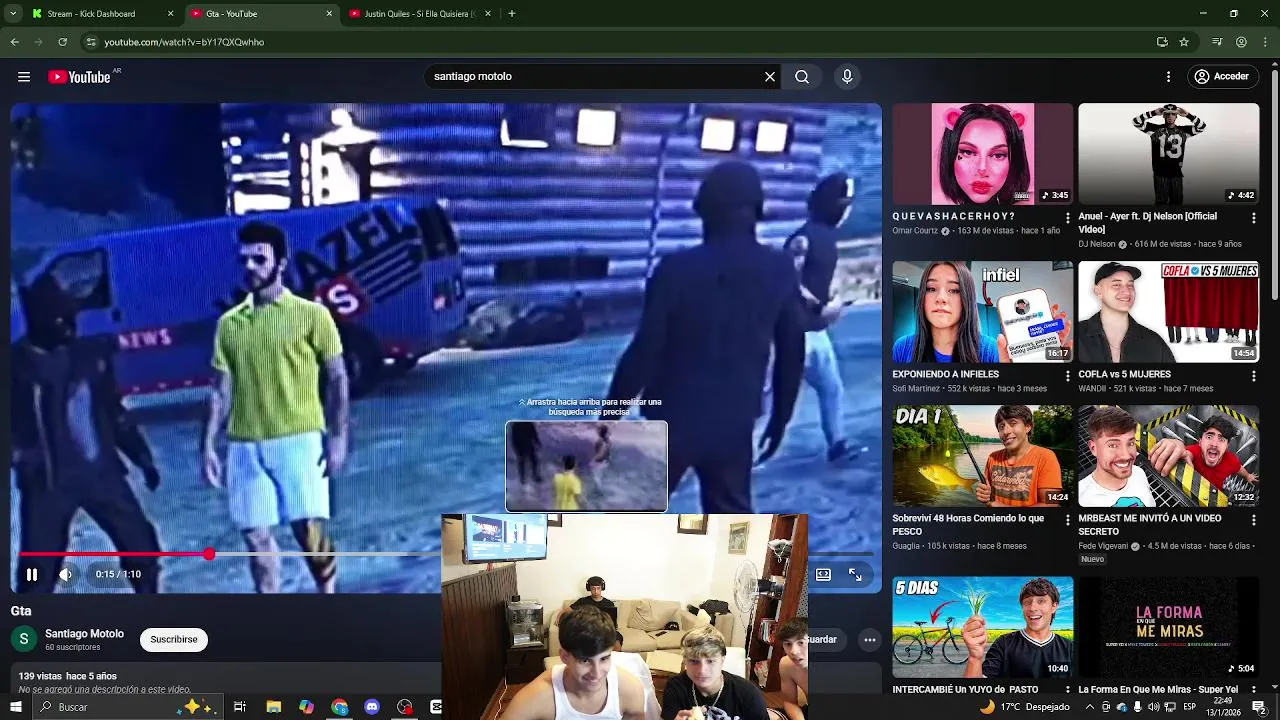Image resolution: width=1280 pixels, height=720 pixels.
Task: Open YouTube settings three-dot menu
Action: (1168, 77)
